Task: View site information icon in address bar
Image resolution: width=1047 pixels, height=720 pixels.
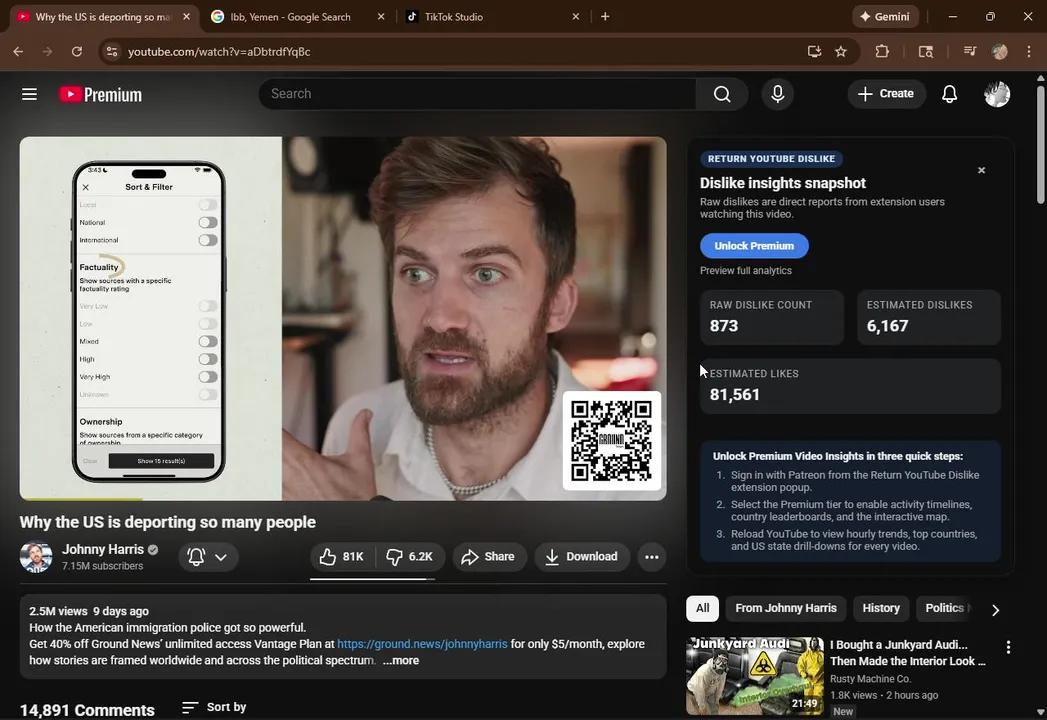Action: click(x=112, y=51)
